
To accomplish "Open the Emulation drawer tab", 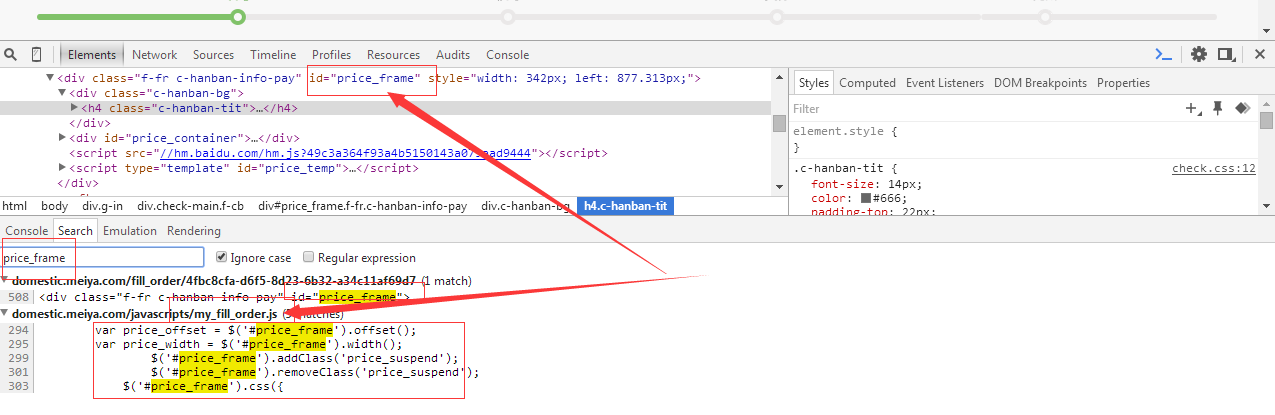I will (x=130, y=231).
